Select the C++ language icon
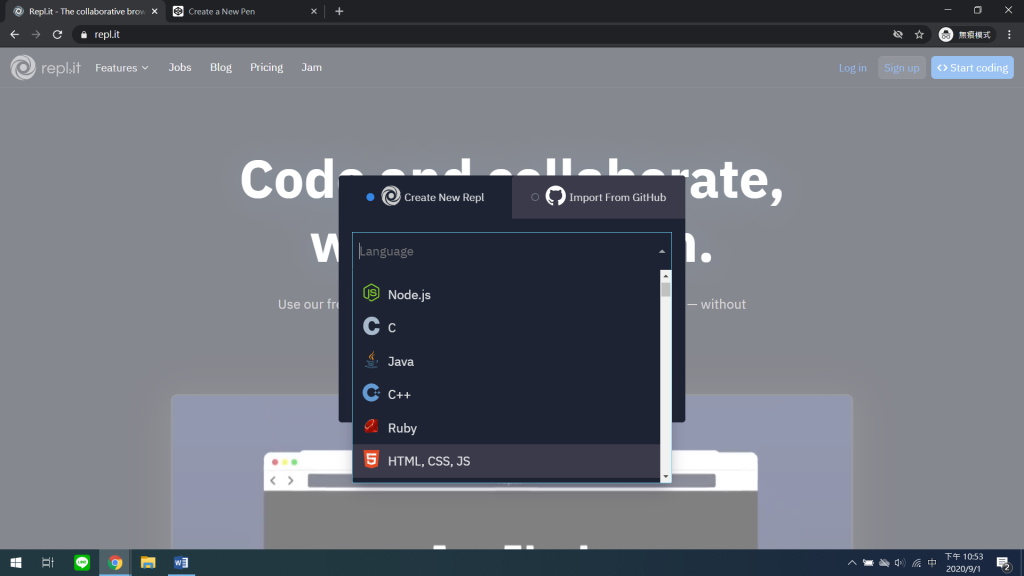The image size is (1024, 576). click(371, 392)
